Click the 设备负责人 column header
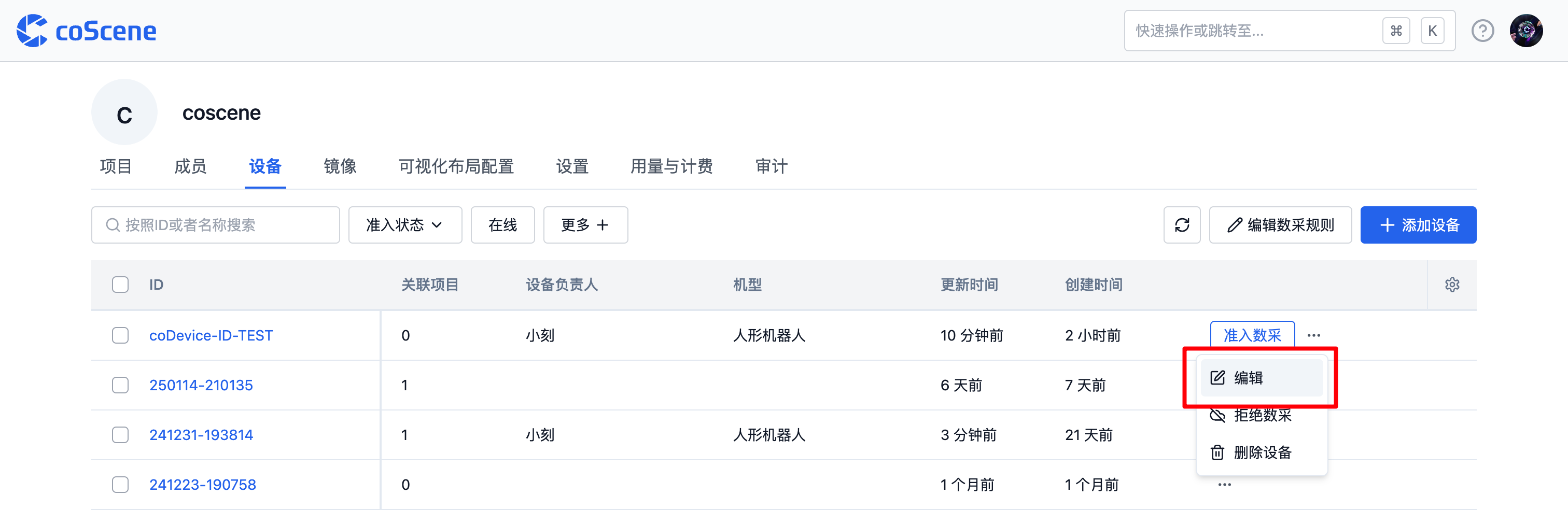Screen dimensions: 1568x510 click(x=562, y=285)
